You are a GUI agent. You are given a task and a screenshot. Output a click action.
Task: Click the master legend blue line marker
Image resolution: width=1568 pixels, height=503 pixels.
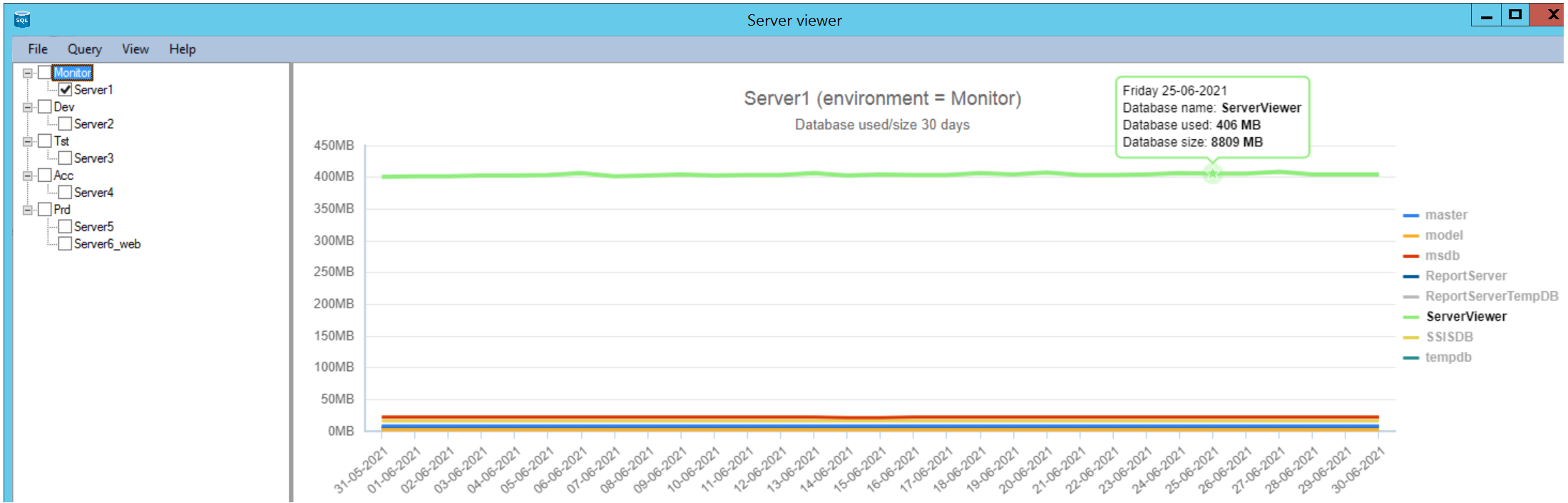point(1410,215)
